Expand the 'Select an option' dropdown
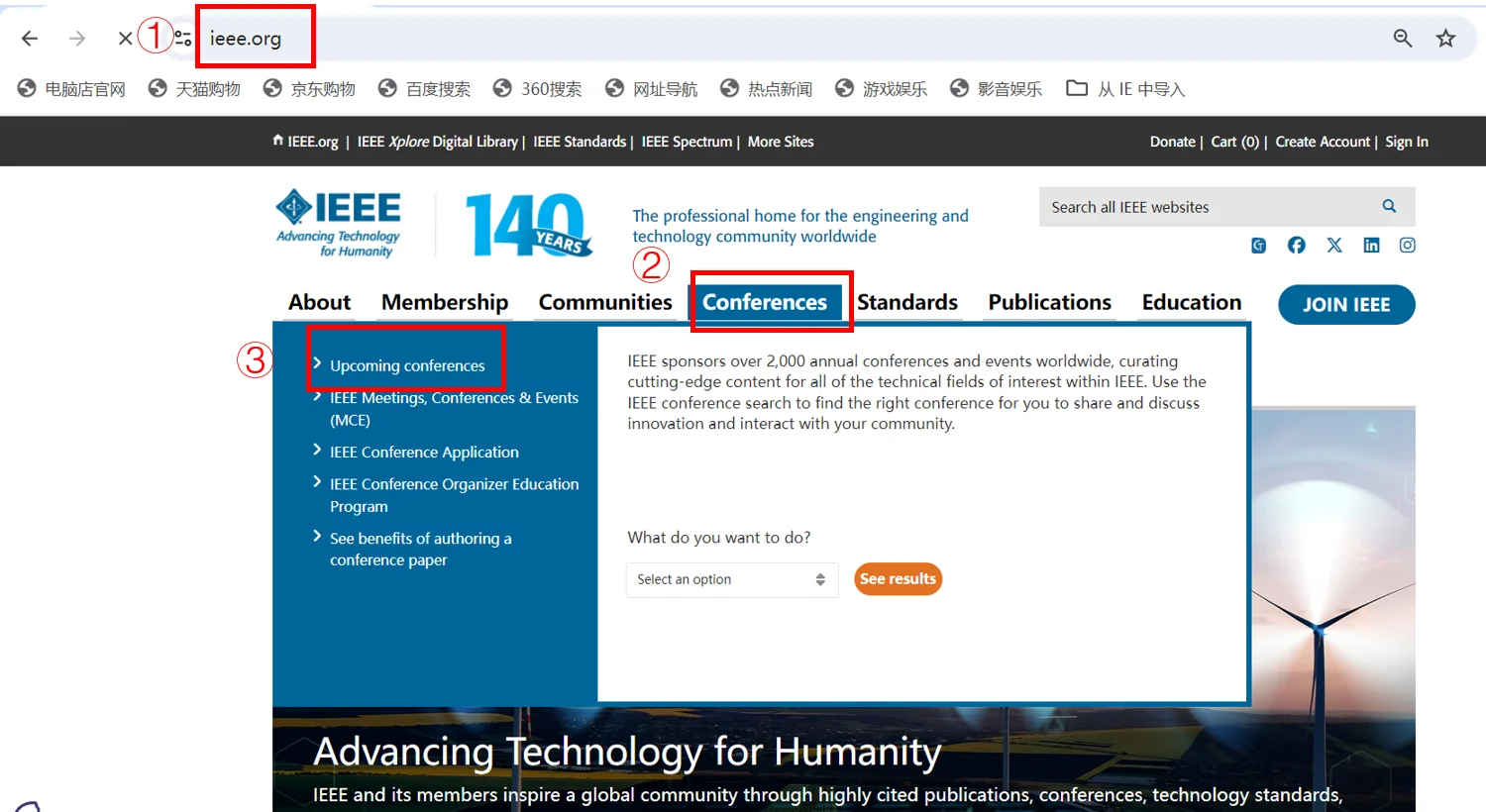 click(x=732, y=579)
